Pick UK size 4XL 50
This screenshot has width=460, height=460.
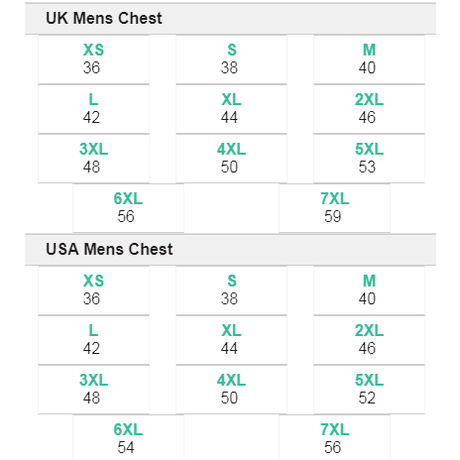(x=231, y=159)
